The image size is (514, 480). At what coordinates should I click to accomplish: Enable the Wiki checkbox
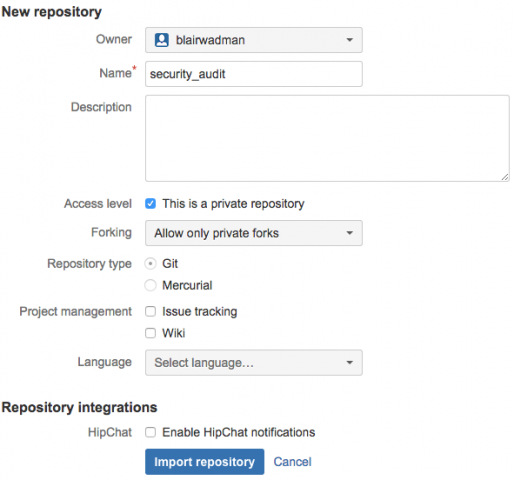[150, 333]
